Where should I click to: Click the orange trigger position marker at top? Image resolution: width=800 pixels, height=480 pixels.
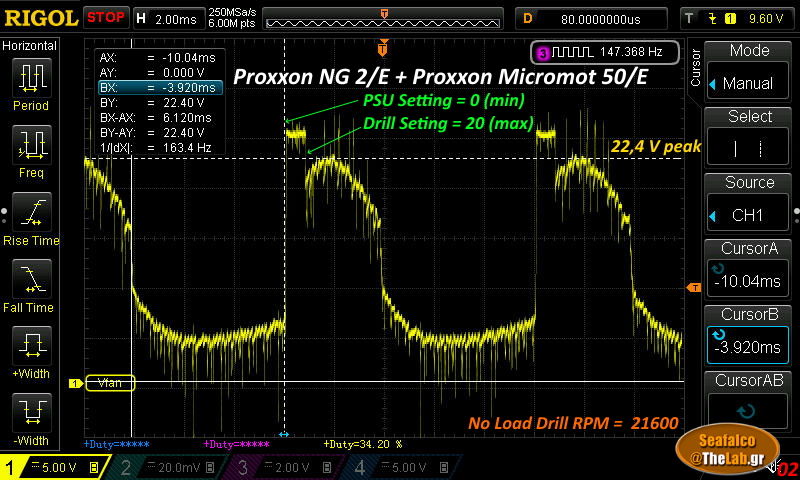pyautogui.click(x=383, y=48)
